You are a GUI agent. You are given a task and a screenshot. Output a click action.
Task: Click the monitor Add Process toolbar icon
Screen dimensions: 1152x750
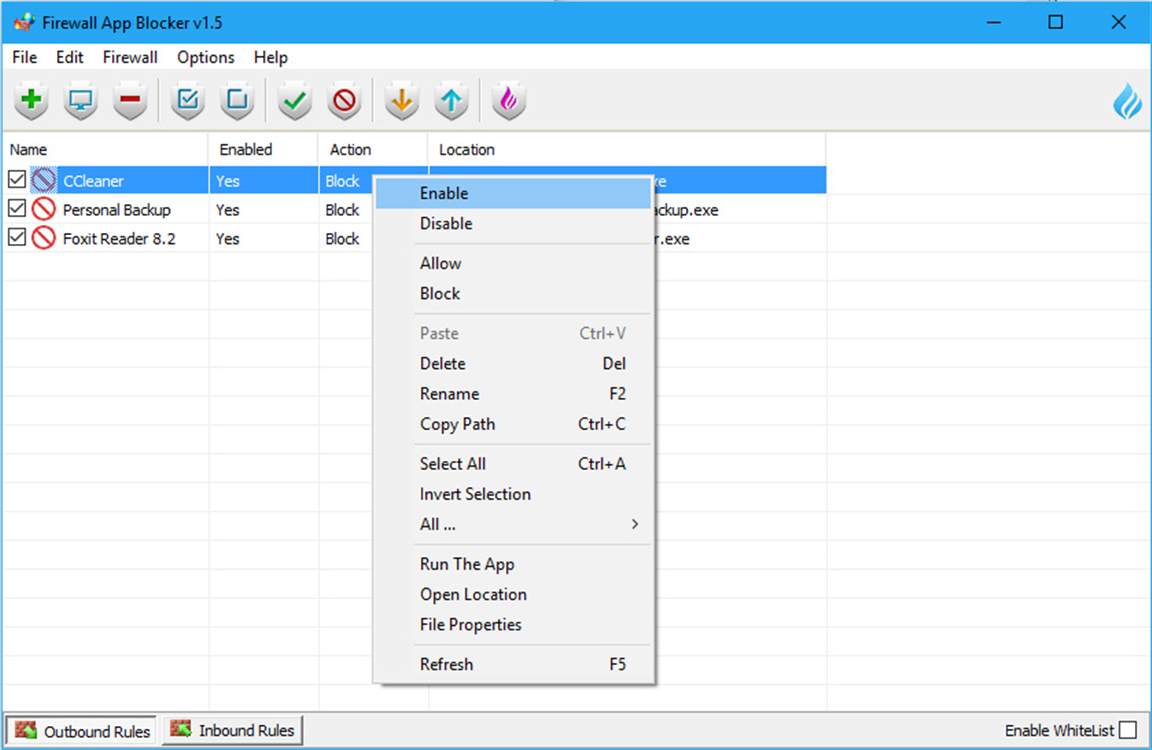(x=81, y=100)
